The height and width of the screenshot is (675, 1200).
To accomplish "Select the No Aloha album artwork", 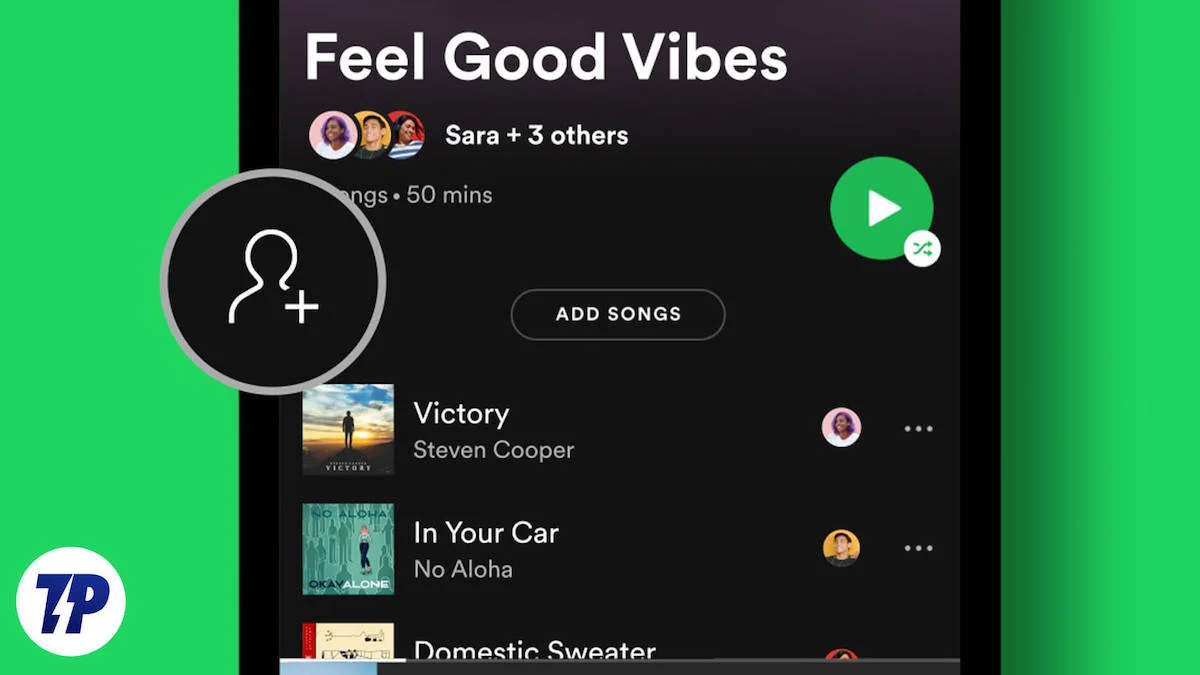I will [348, 549].
